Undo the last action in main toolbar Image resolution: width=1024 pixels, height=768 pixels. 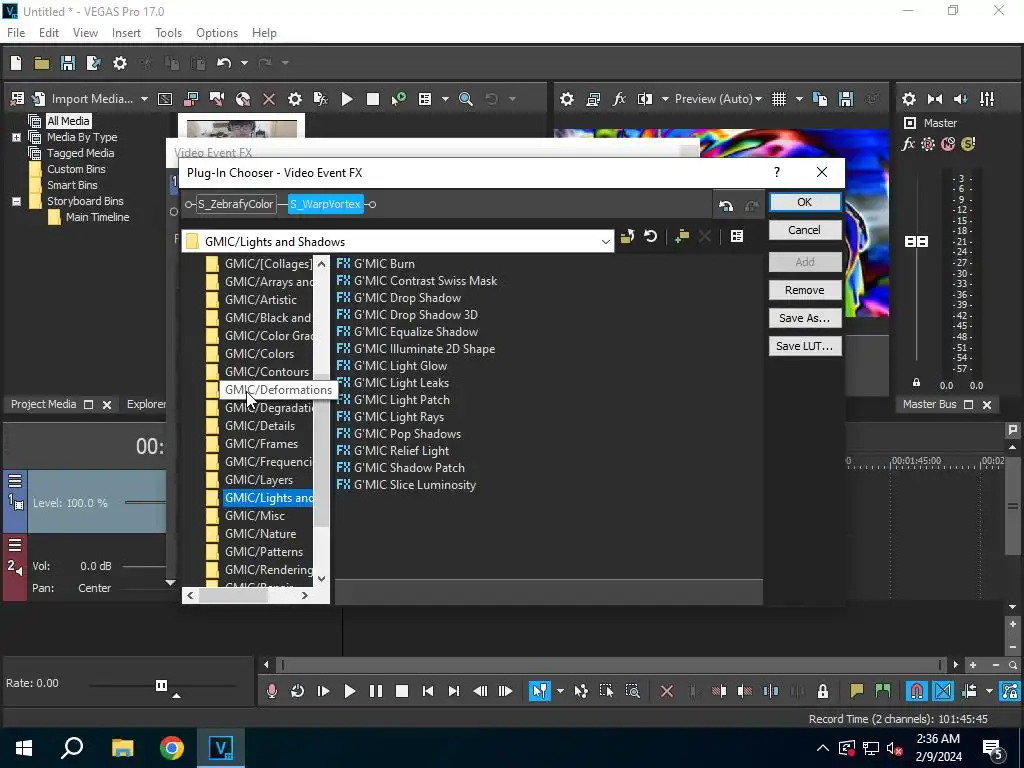click(x=224, y=63)
